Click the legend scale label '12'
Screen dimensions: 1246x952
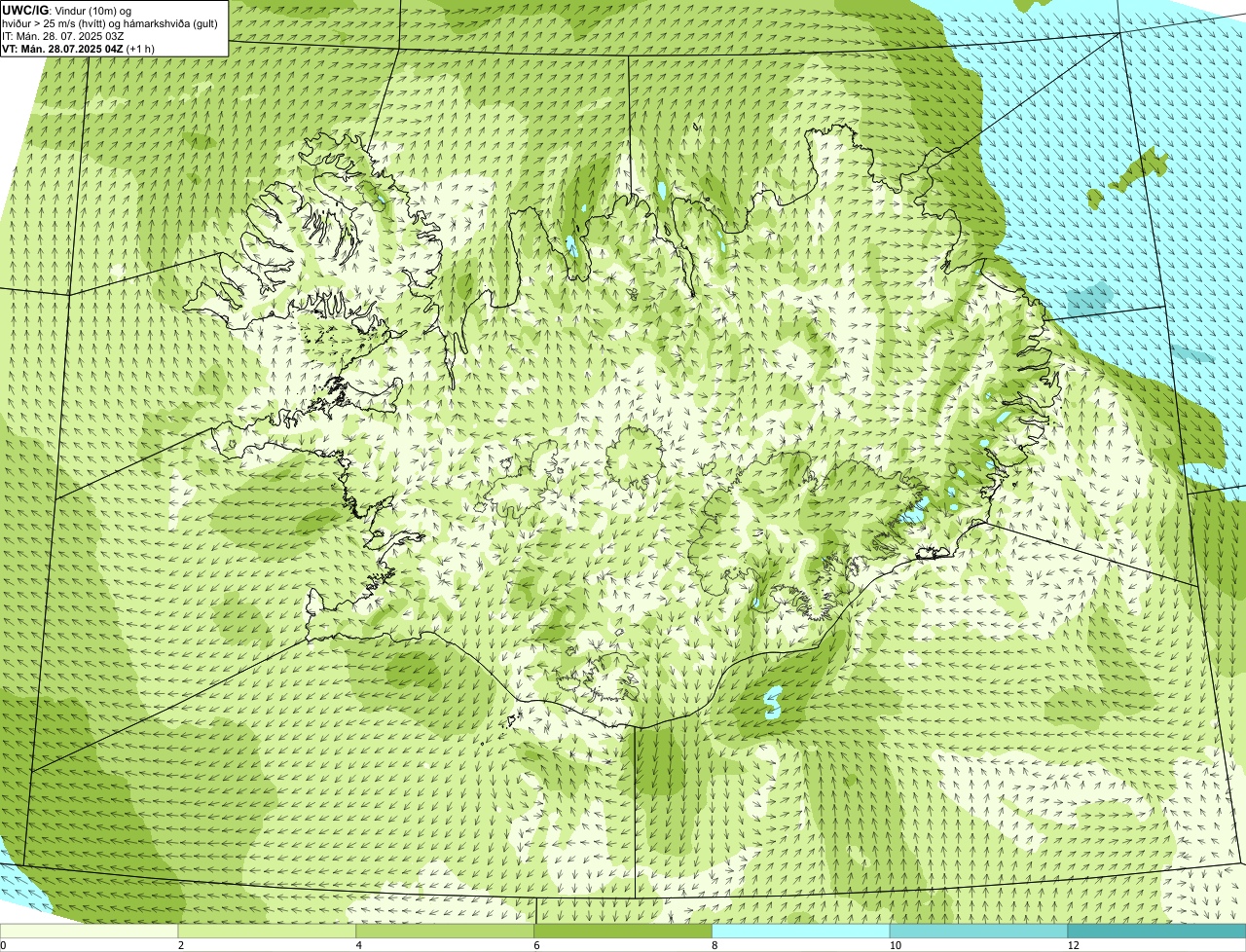[1073, 945]
